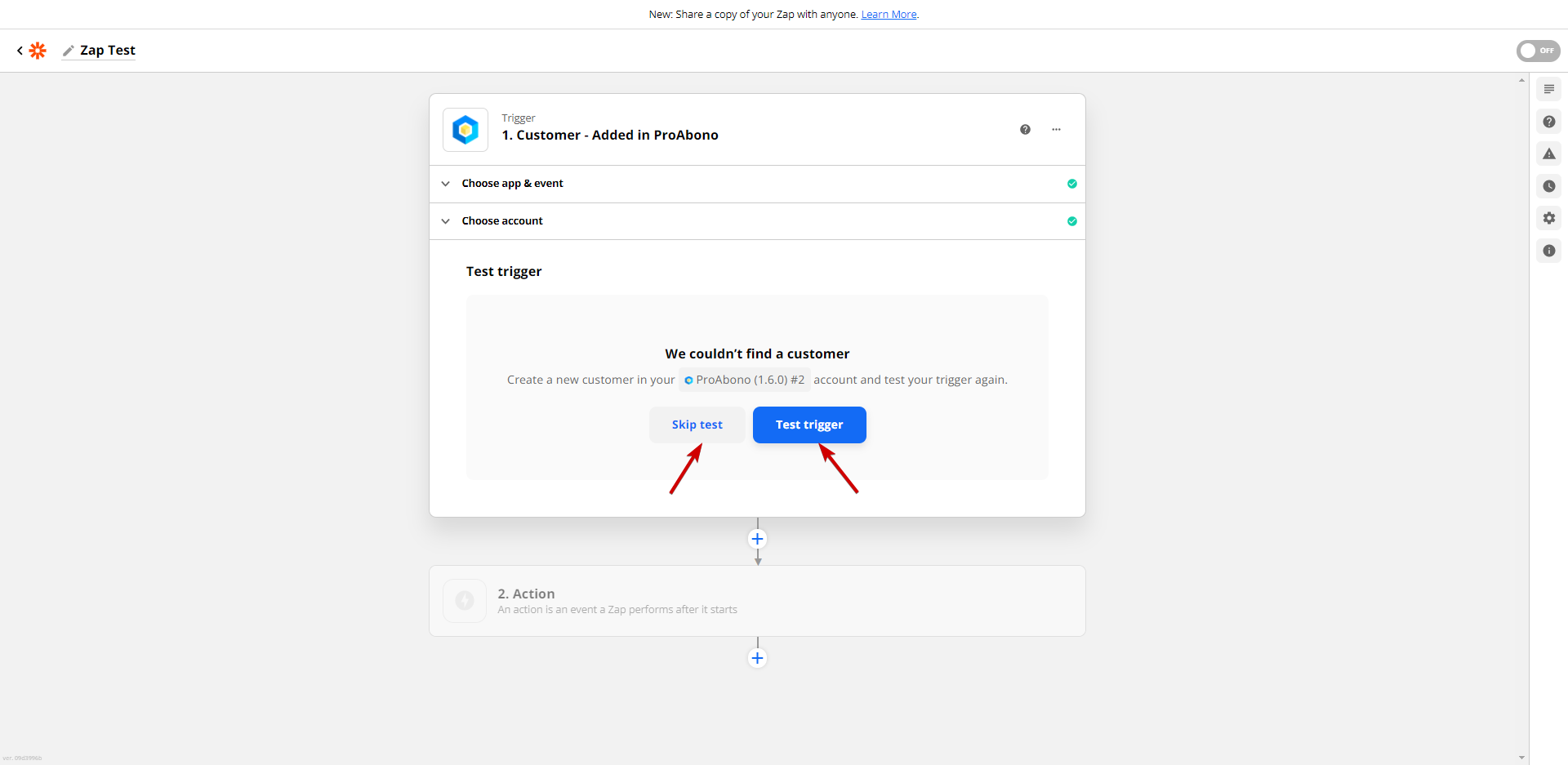The height and width of the screenshot is (765, 1568).
Task: Open the sidebar help question icon
Action: (1548, 122)
